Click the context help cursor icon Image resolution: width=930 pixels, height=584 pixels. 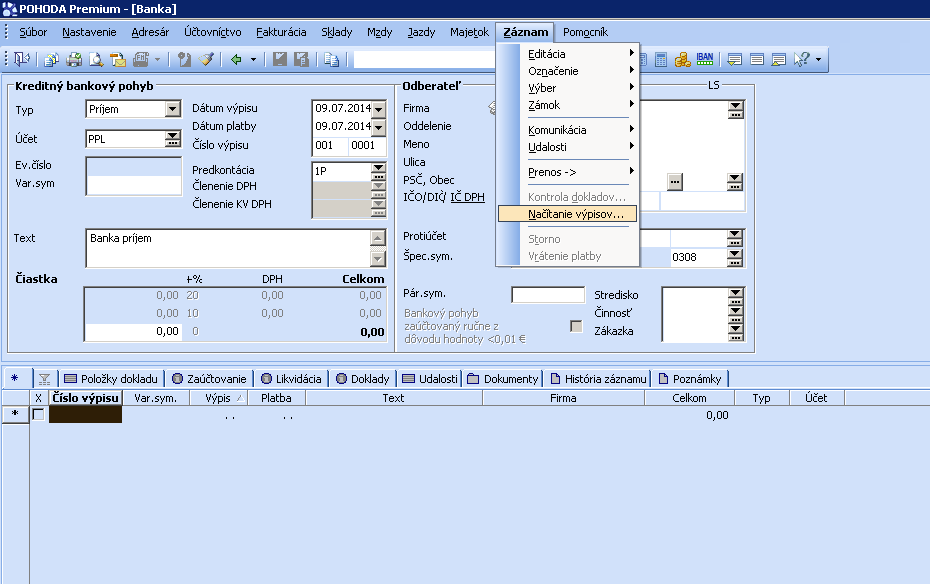tap(801, 59)
